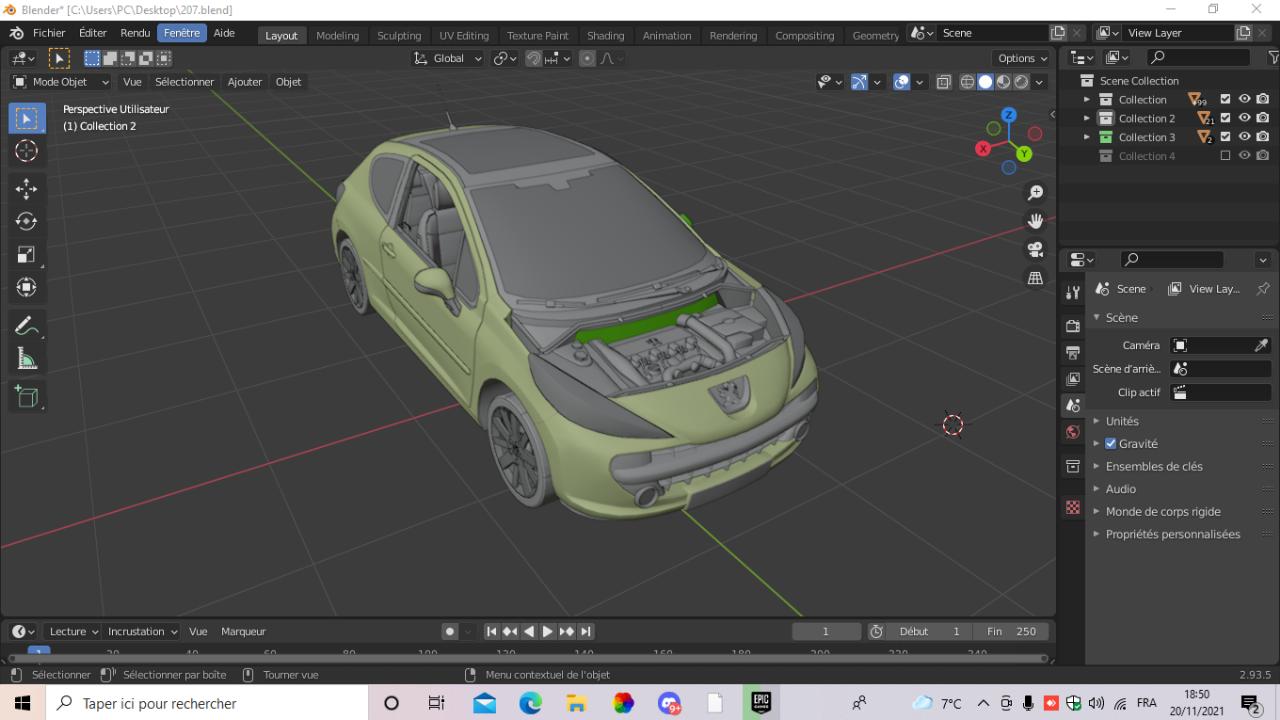This screenshot has height=720, width=1280.
Task: Hide Collection 3 with eye icon
Action: (1245, 137)
